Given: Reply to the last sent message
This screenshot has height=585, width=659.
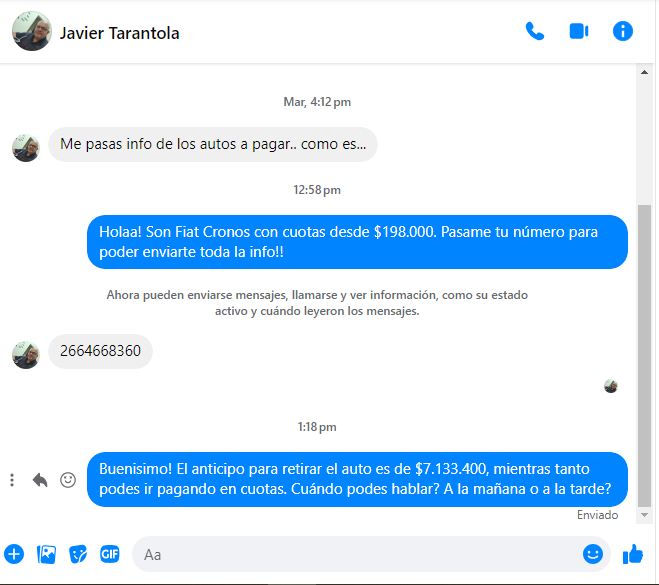Looking at the screenshot, I should [x=40, y=480].
